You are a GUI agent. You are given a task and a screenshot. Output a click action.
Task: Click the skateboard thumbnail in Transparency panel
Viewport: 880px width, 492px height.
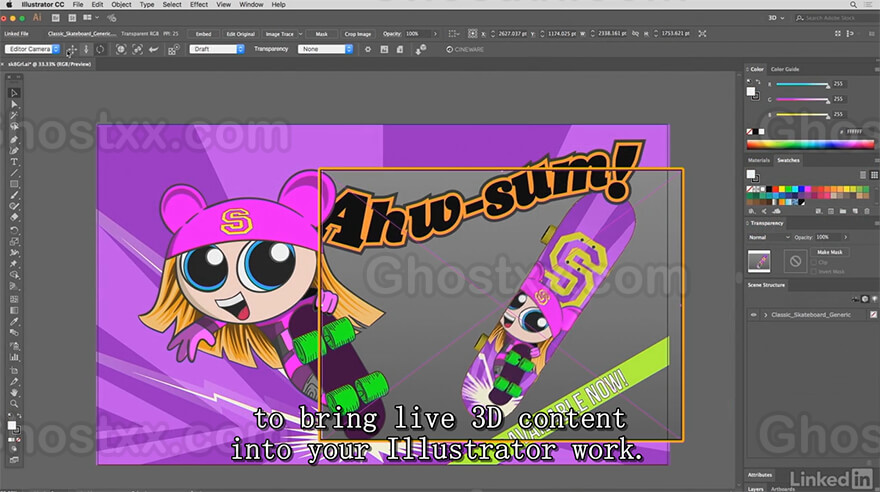pos(759,261)
